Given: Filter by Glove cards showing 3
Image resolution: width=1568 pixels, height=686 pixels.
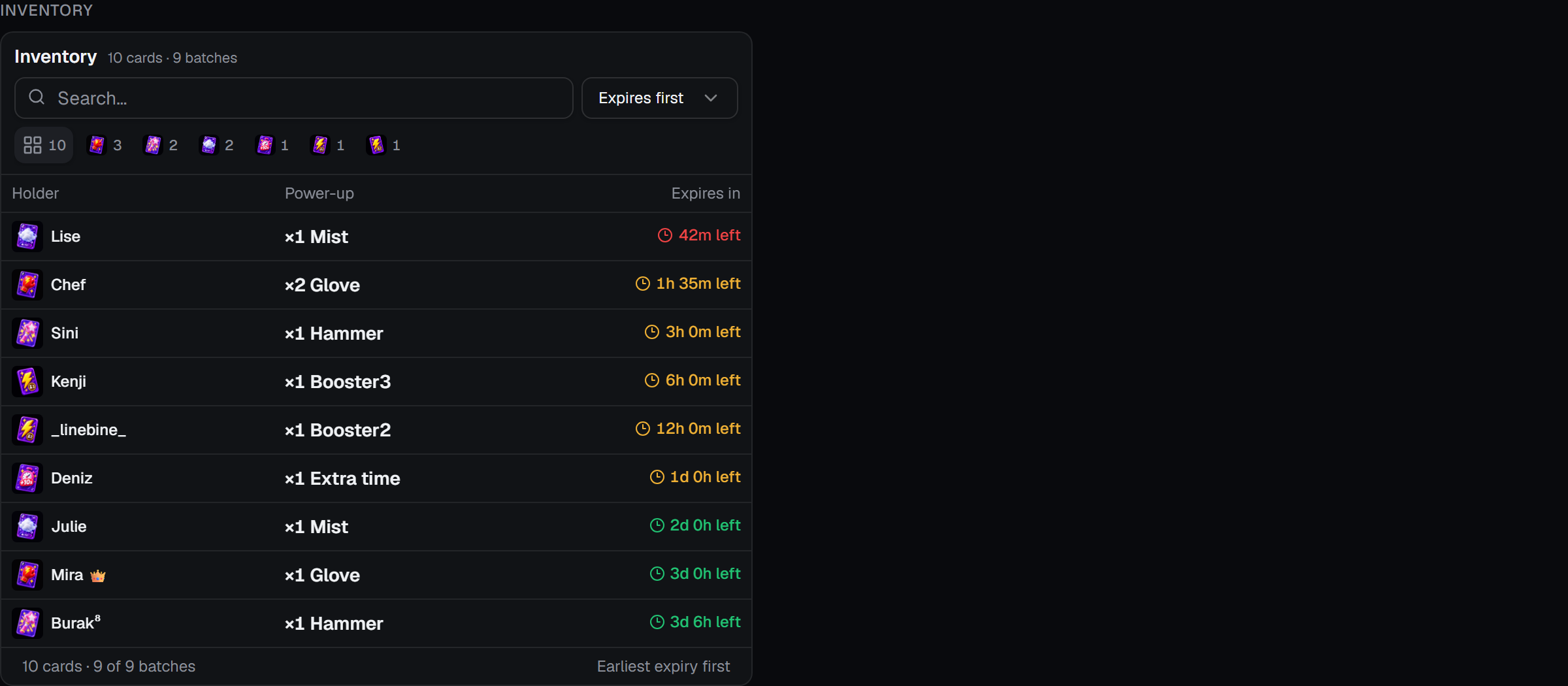Looking at the screenshot, I should pyautogui.click(x=105, y=145).
